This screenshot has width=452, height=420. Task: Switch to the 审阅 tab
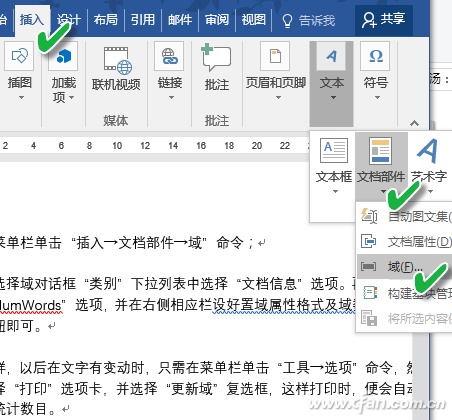click(217, 20)
